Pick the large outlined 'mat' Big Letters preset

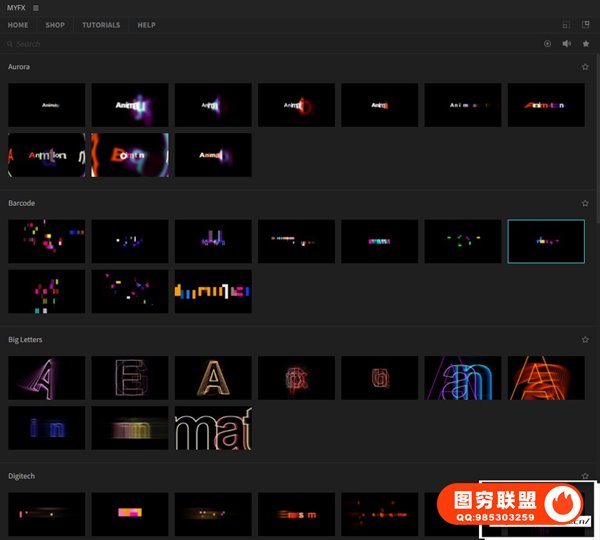pyautogui.click(x=213, y=427)
